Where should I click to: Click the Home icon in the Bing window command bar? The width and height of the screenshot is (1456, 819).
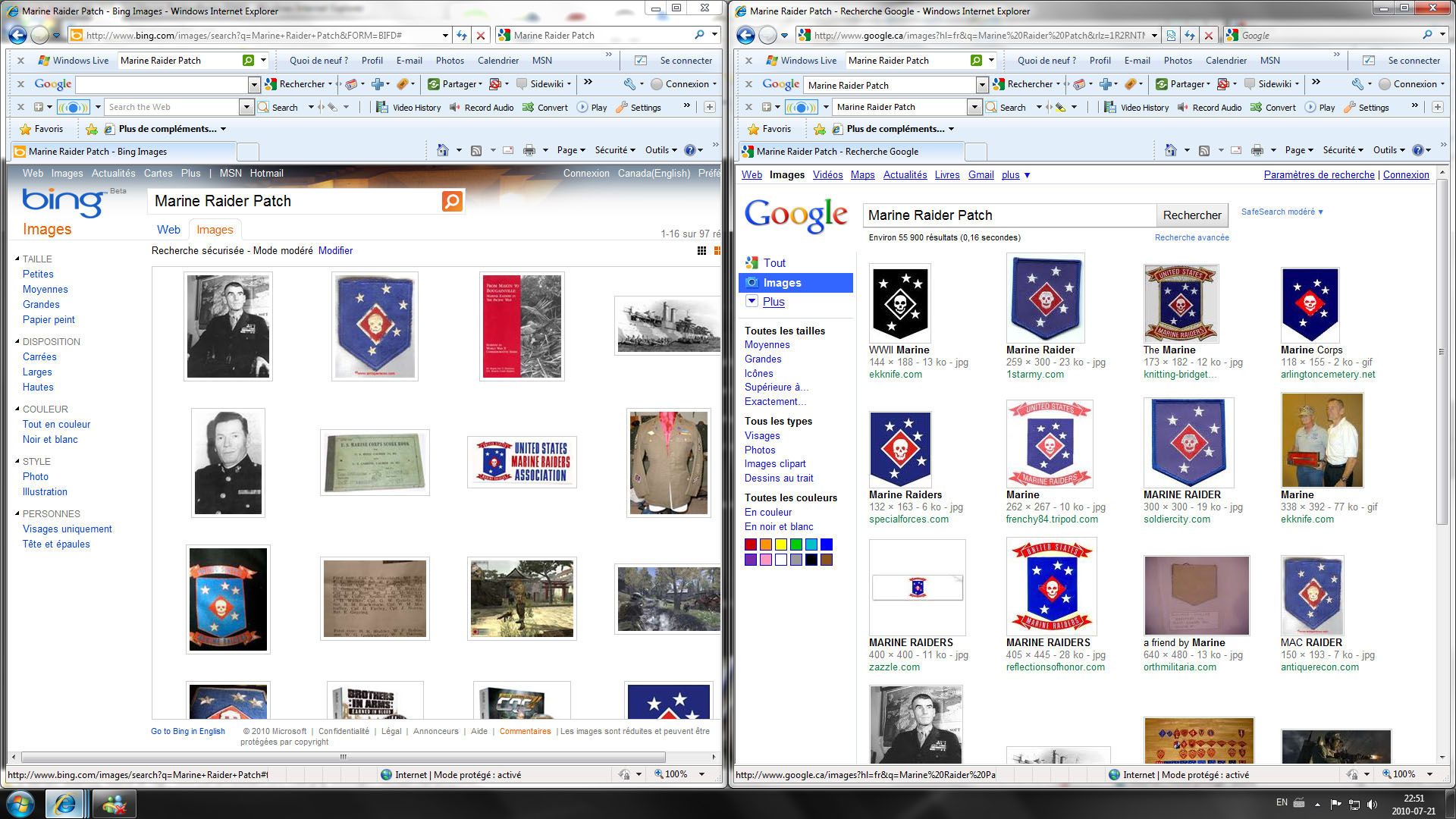[443, 150]
